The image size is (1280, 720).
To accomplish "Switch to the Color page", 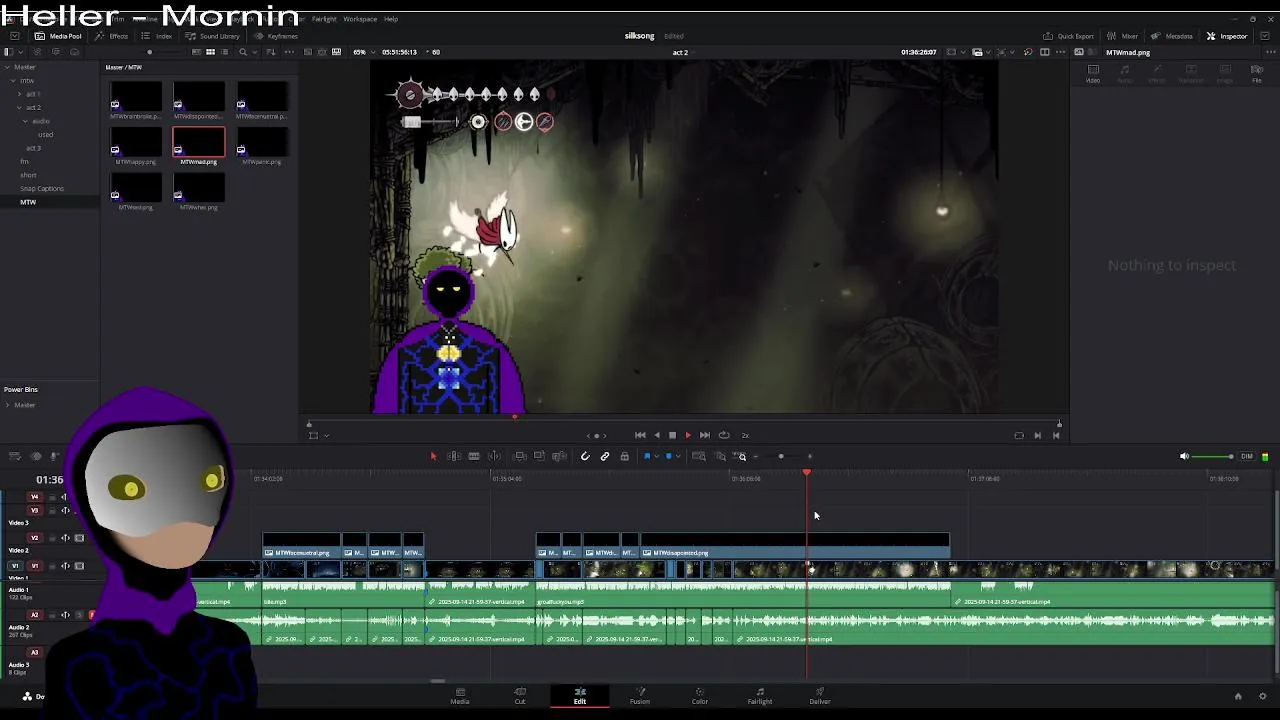I will (700, 695).
